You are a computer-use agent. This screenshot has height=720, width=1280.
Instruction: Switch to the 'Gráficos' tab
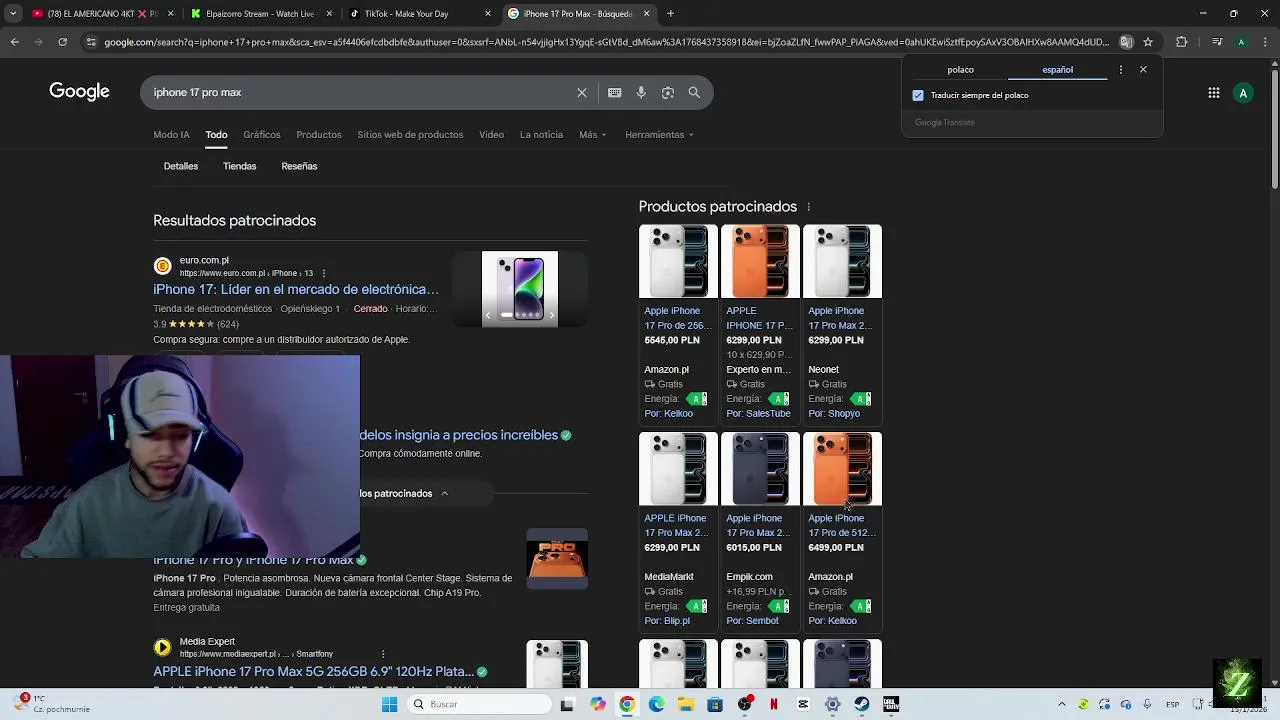click(261, 135)
